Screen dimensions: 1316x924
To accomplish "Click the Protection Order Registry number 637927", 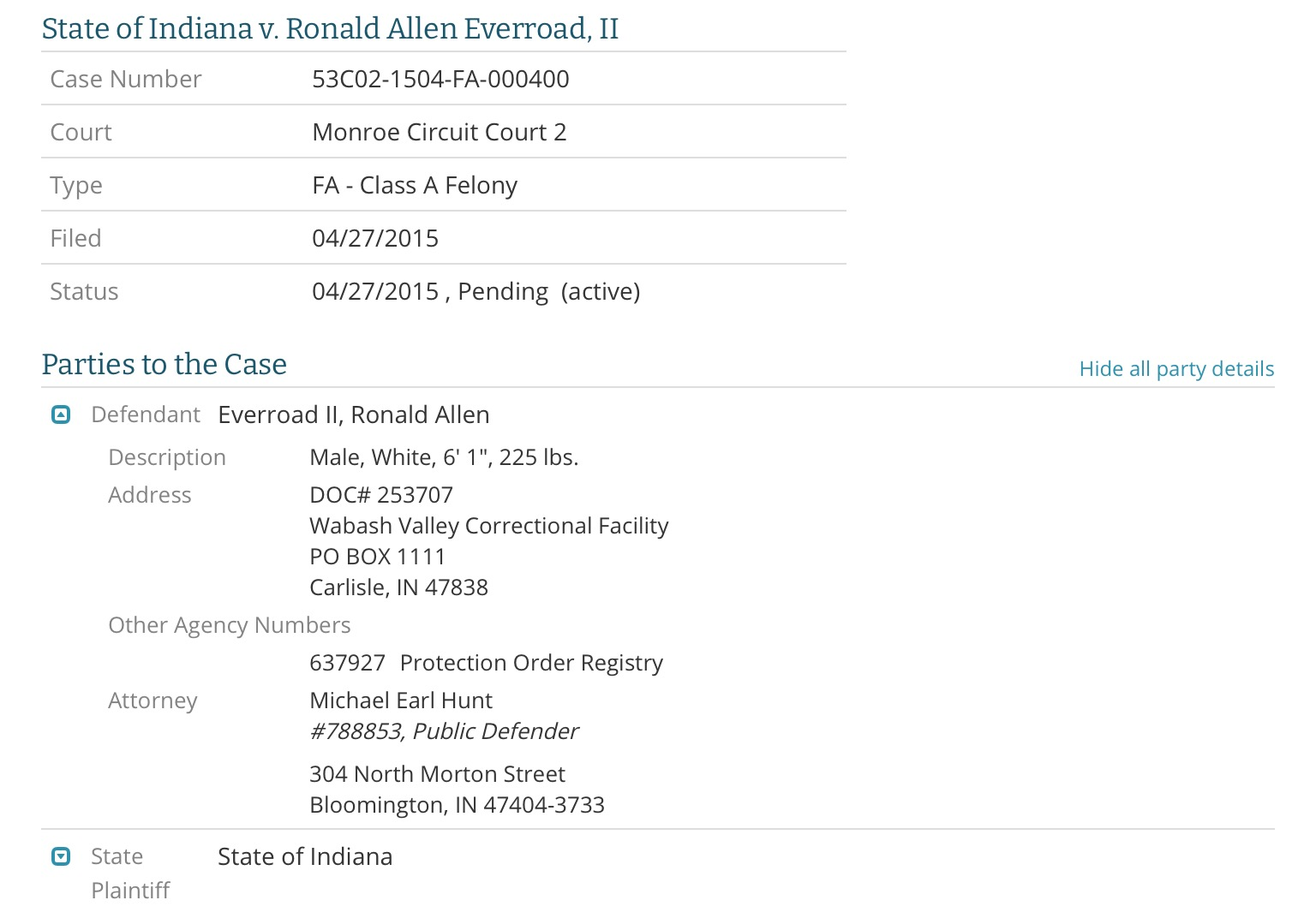I will [x=348, y=663].
